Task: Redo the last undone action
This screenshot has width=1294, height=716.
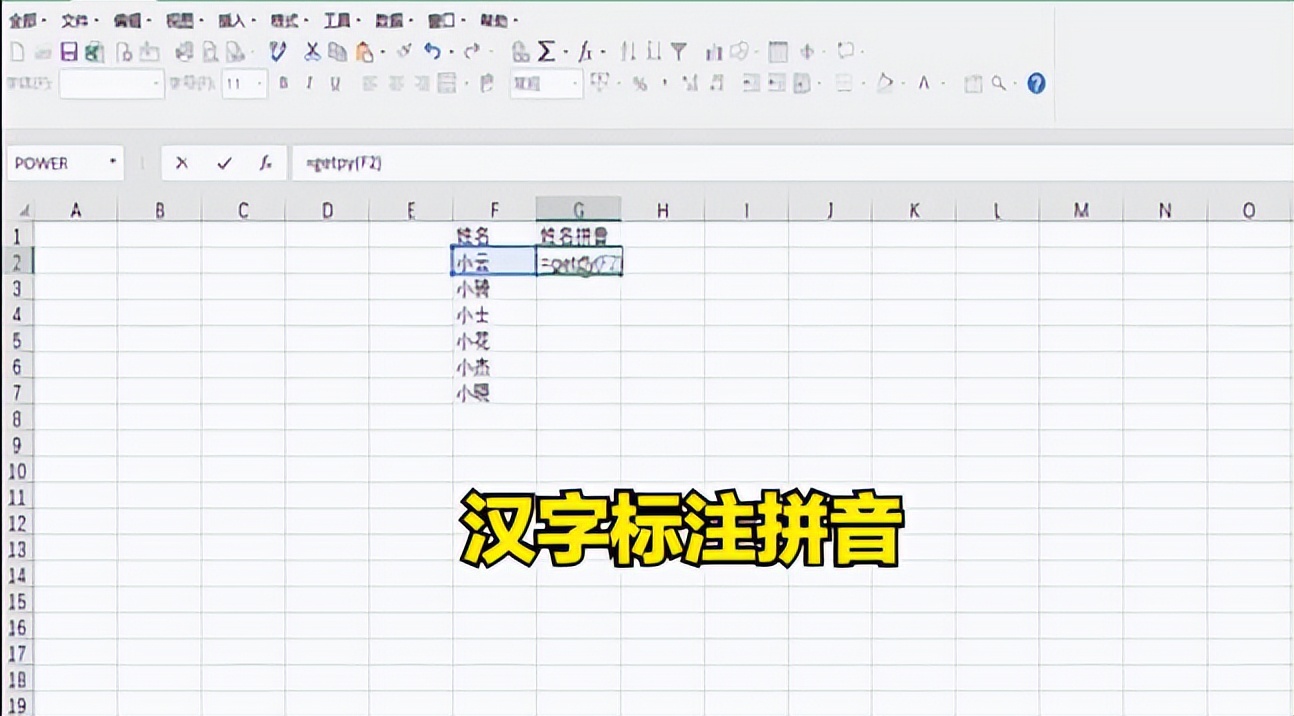Action: click(471, 52)
